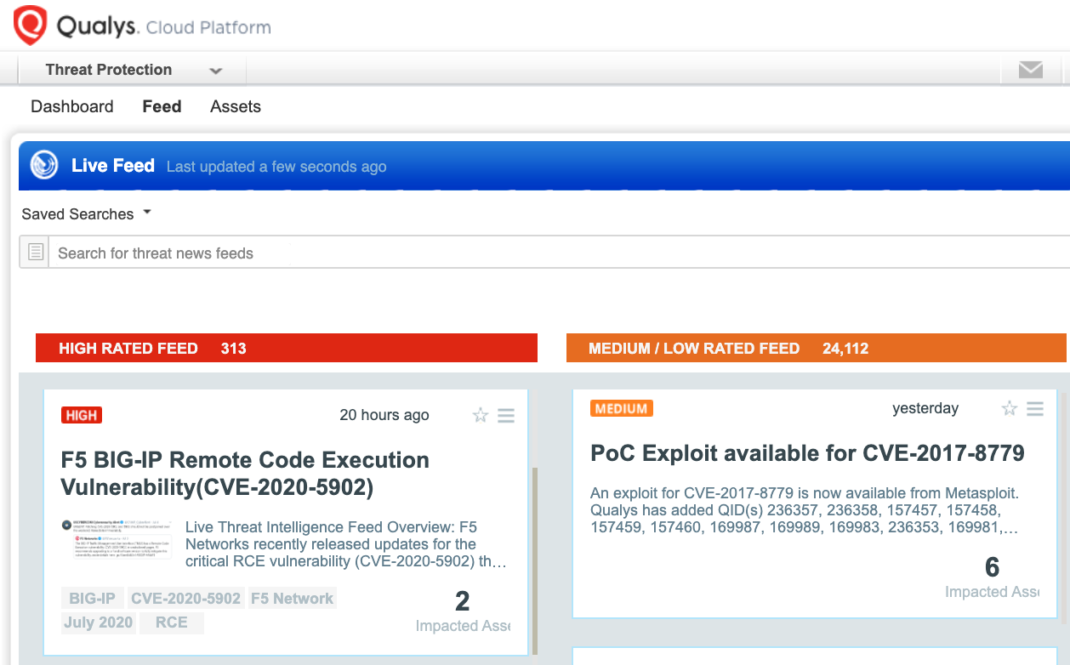
Task: Open the PoC Exploit card hamburger menu
Action: click(1035, 409)
